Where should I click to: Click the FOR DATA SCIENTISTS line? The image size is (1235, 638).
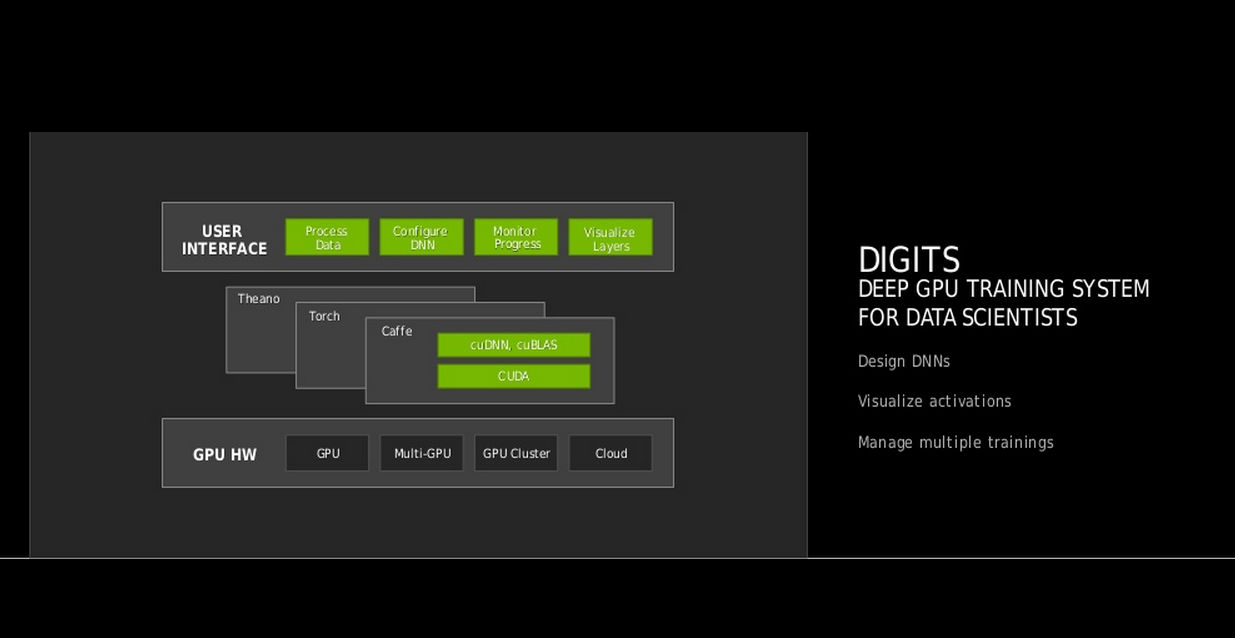(x=968, y=318)
